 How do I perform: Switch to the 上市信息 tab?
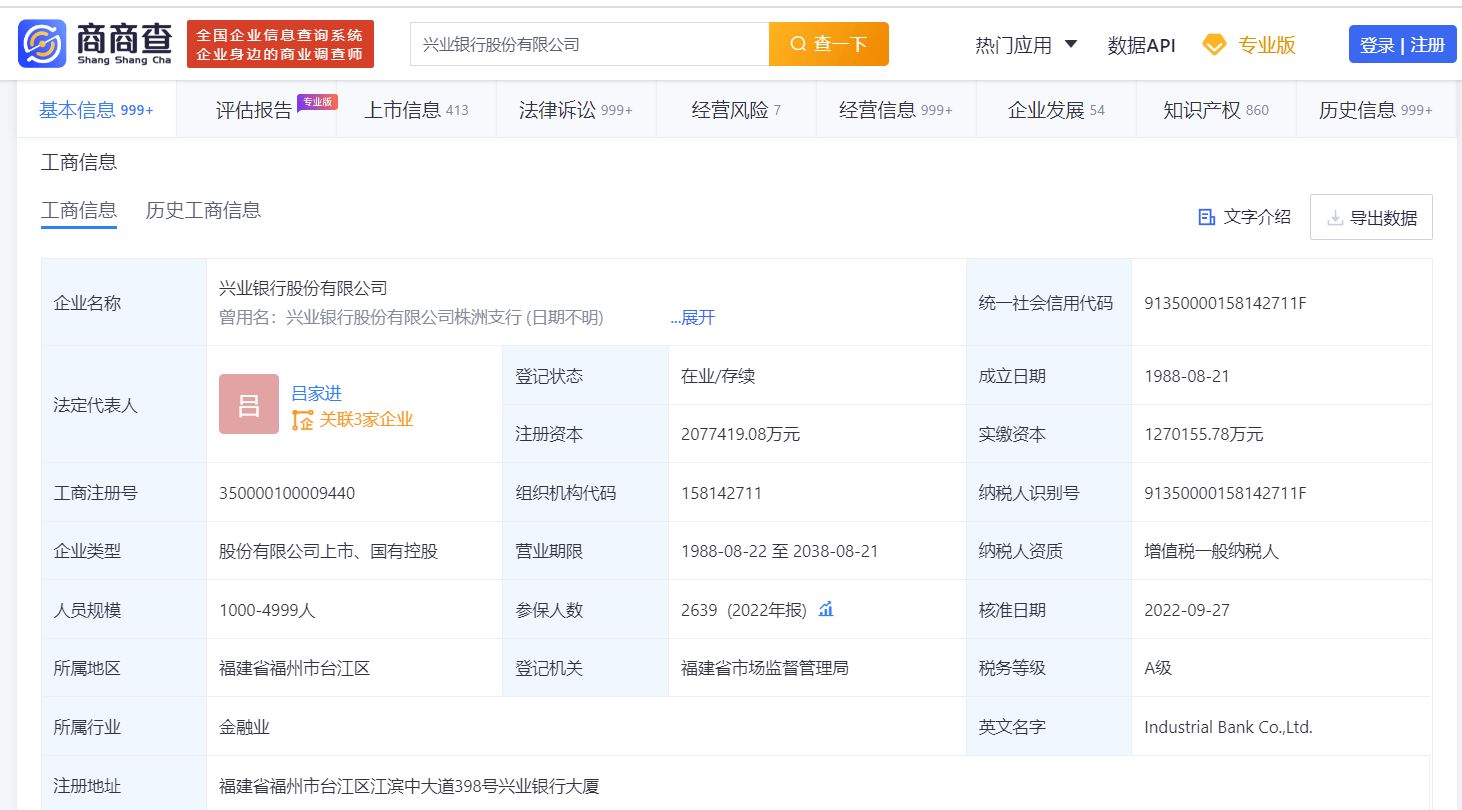(416, 110)
